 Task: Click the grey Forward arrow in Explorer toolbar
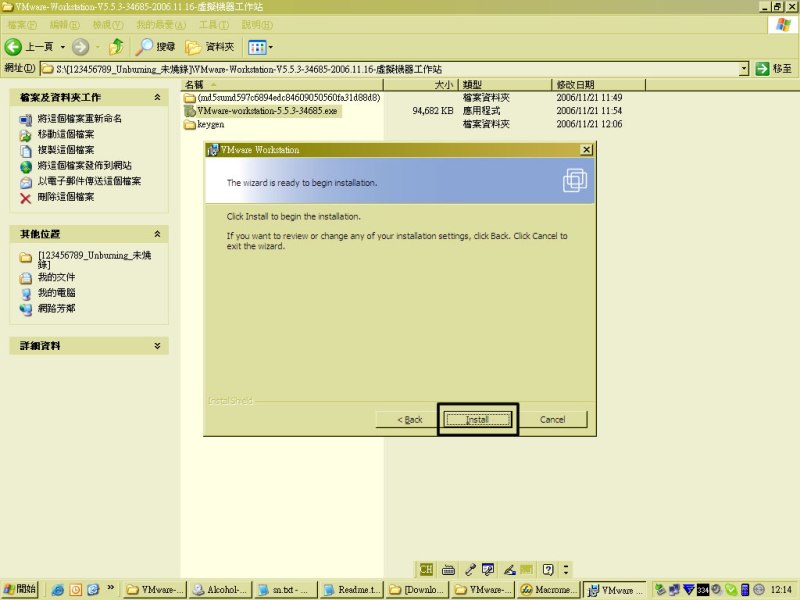[80, 47]
